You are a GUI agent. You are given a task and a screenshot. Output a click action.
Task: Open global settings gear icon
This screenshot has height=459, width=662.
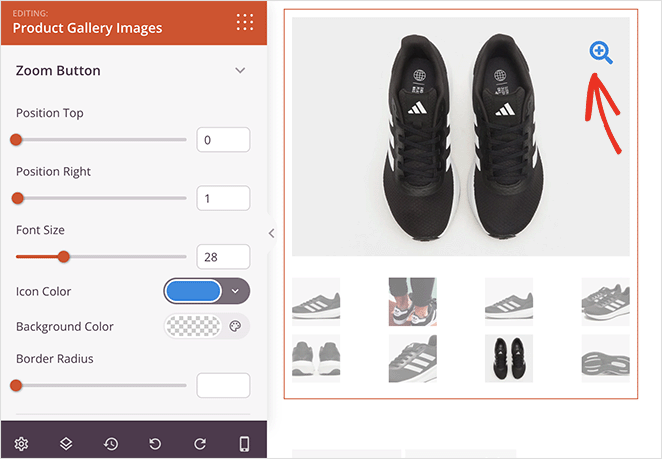click(x=21, y=444)
